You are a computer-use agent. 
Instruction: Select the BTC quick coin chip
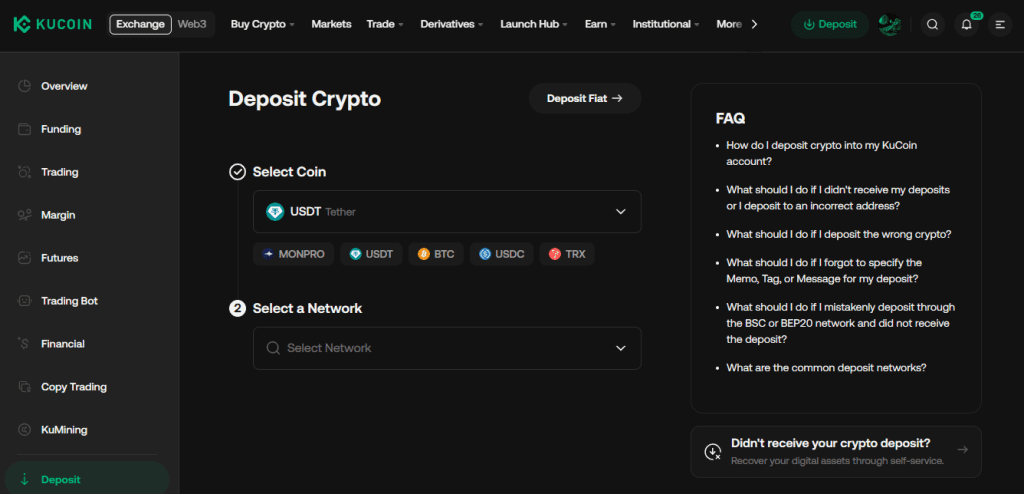pos(436,254)
